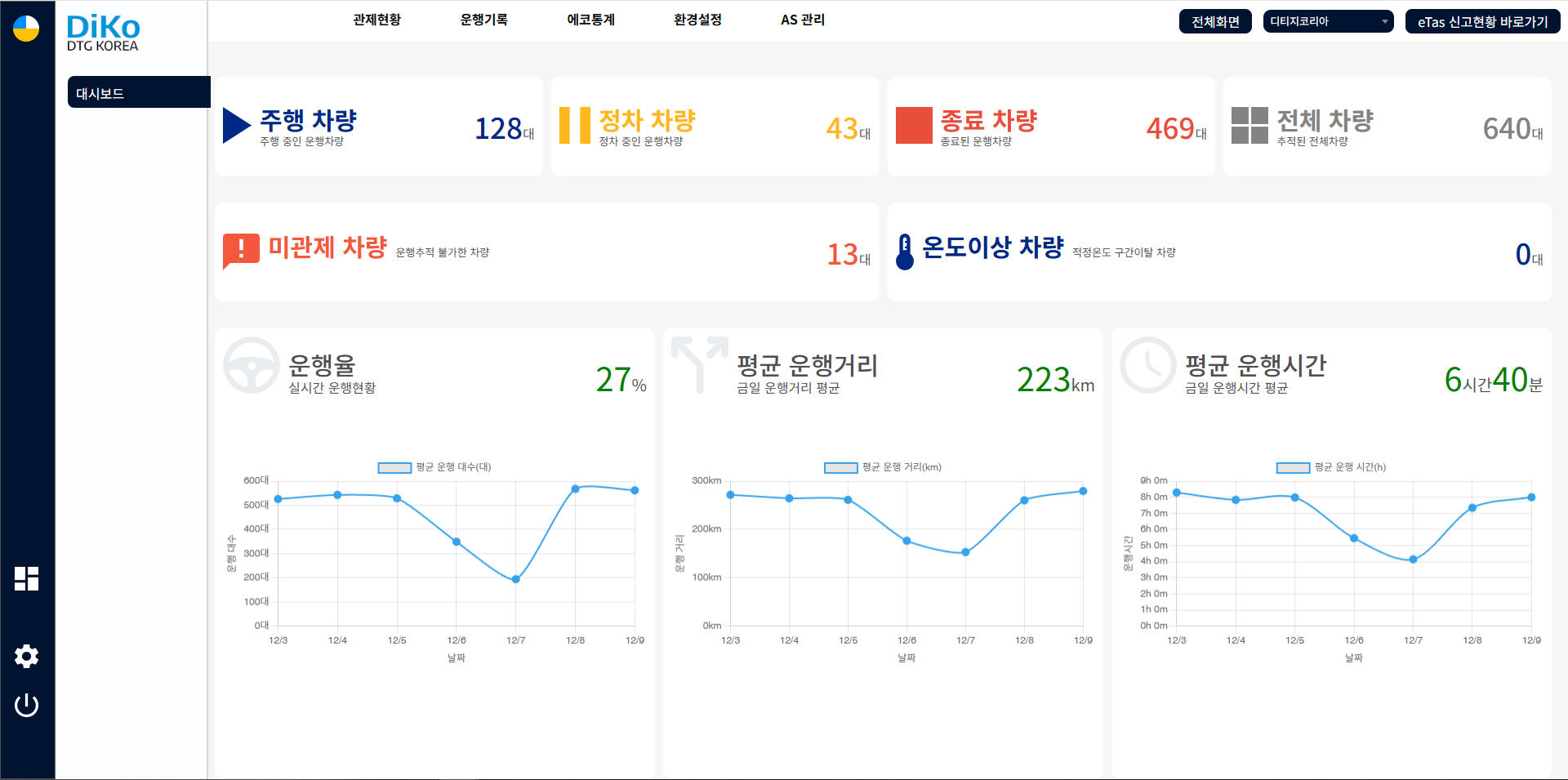Open the 환경설정 menu
Screen dimensions: 1568x780
click(x=697, y=20)
